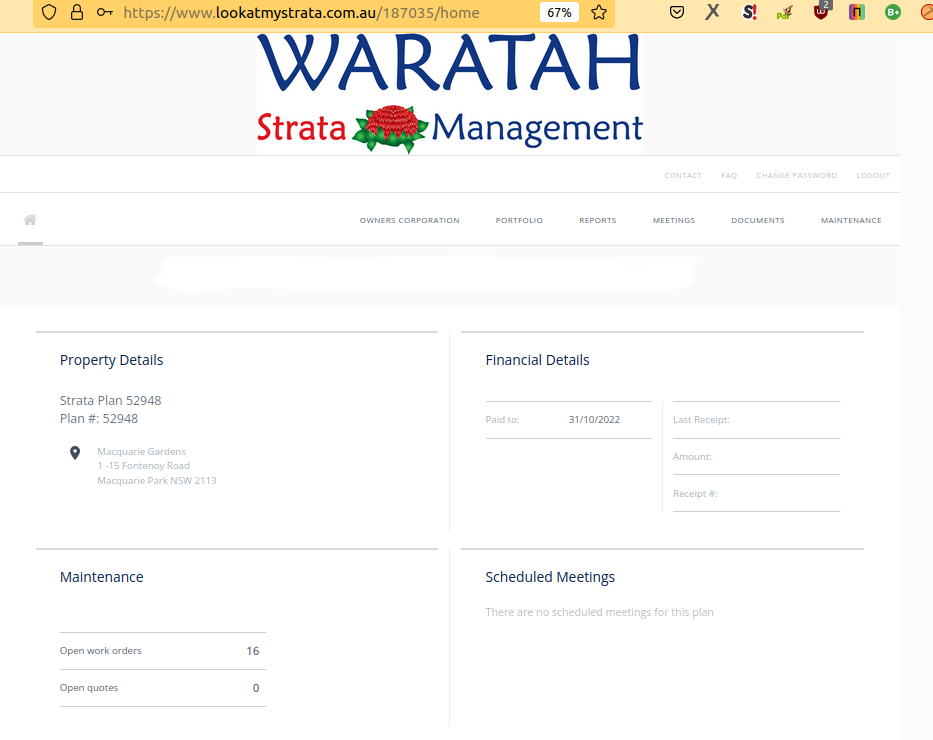
Task: Click the "1 -15 Fontenoy Road" address line
Action: click(143, 466)
